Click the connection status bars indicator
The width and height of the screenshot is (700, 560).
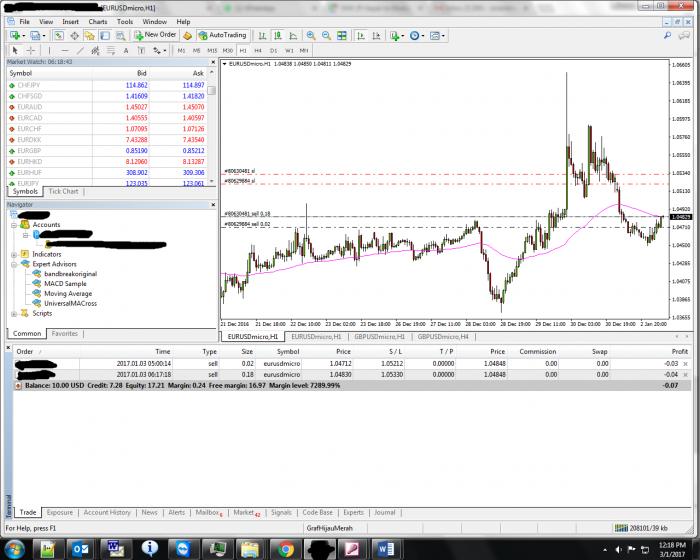621,528
